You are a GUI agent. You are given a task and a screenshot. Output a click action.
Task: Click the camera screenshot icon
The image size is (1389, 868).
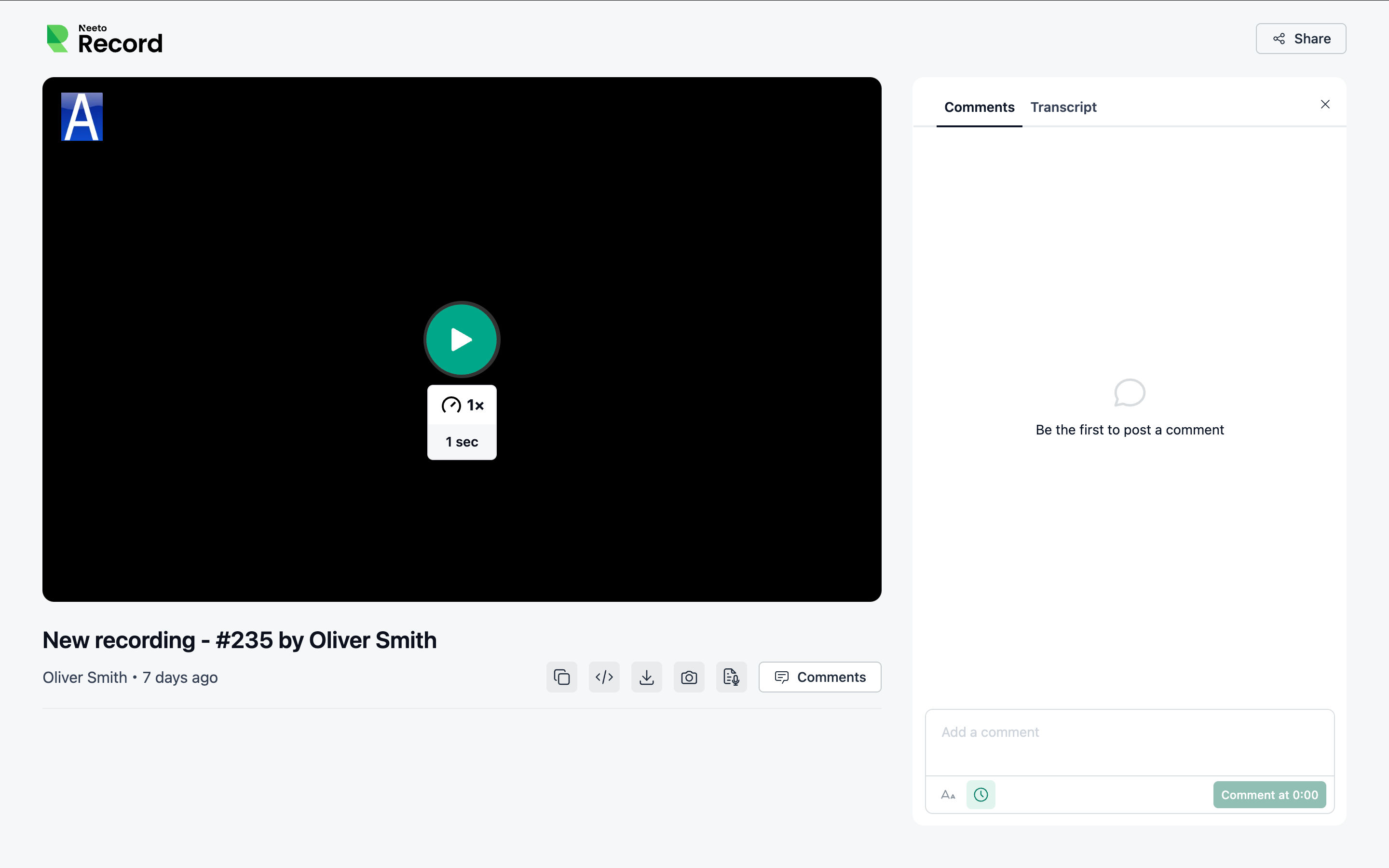point(689,678)
